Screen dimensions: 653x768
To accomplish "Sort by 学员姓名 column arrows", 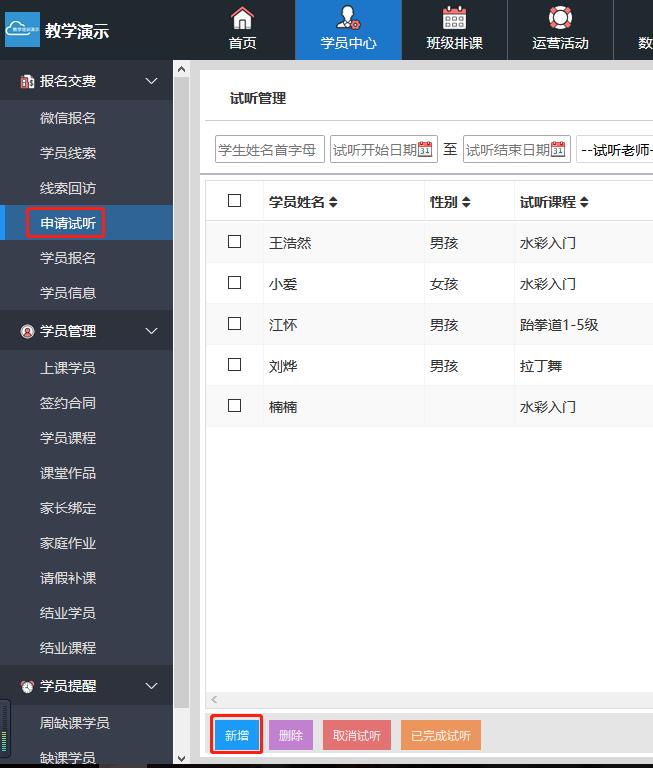I will 333,203.
